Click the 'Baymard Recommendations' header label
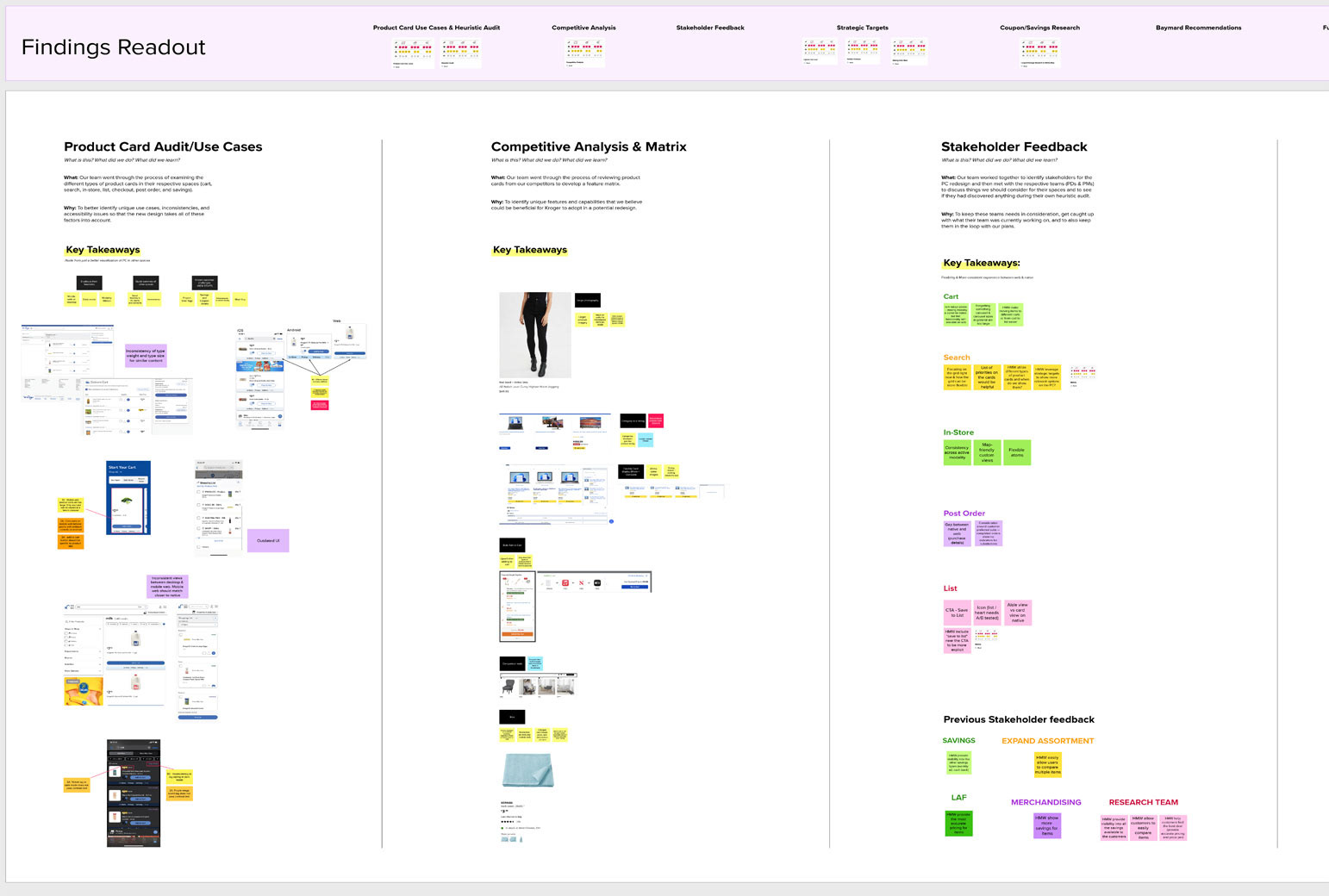This screenshot has height=896, width=1329. (1198, 28)
